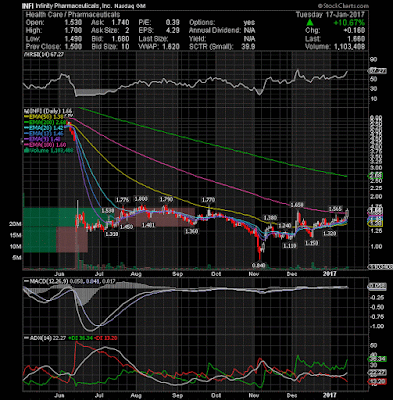Click the 1.775 price peak label

point(122,200)
